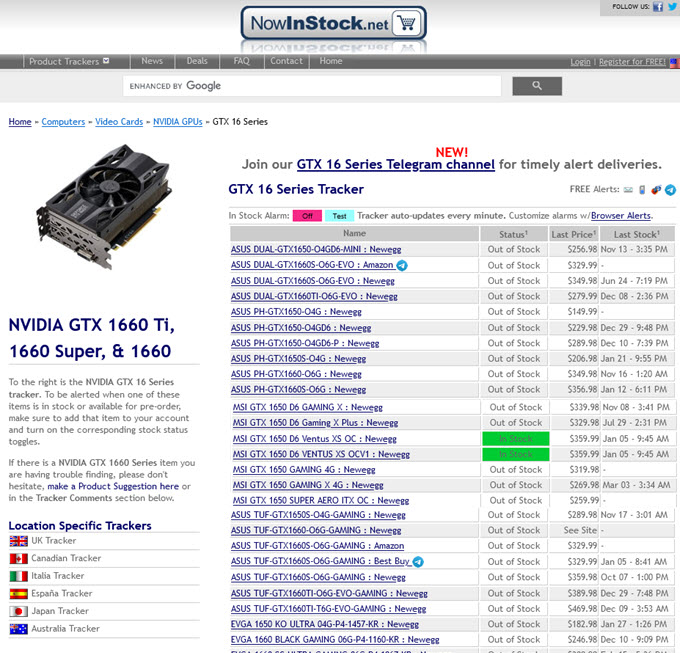Click In Stock status for VENTUS XS OCV1

[516, 454]
